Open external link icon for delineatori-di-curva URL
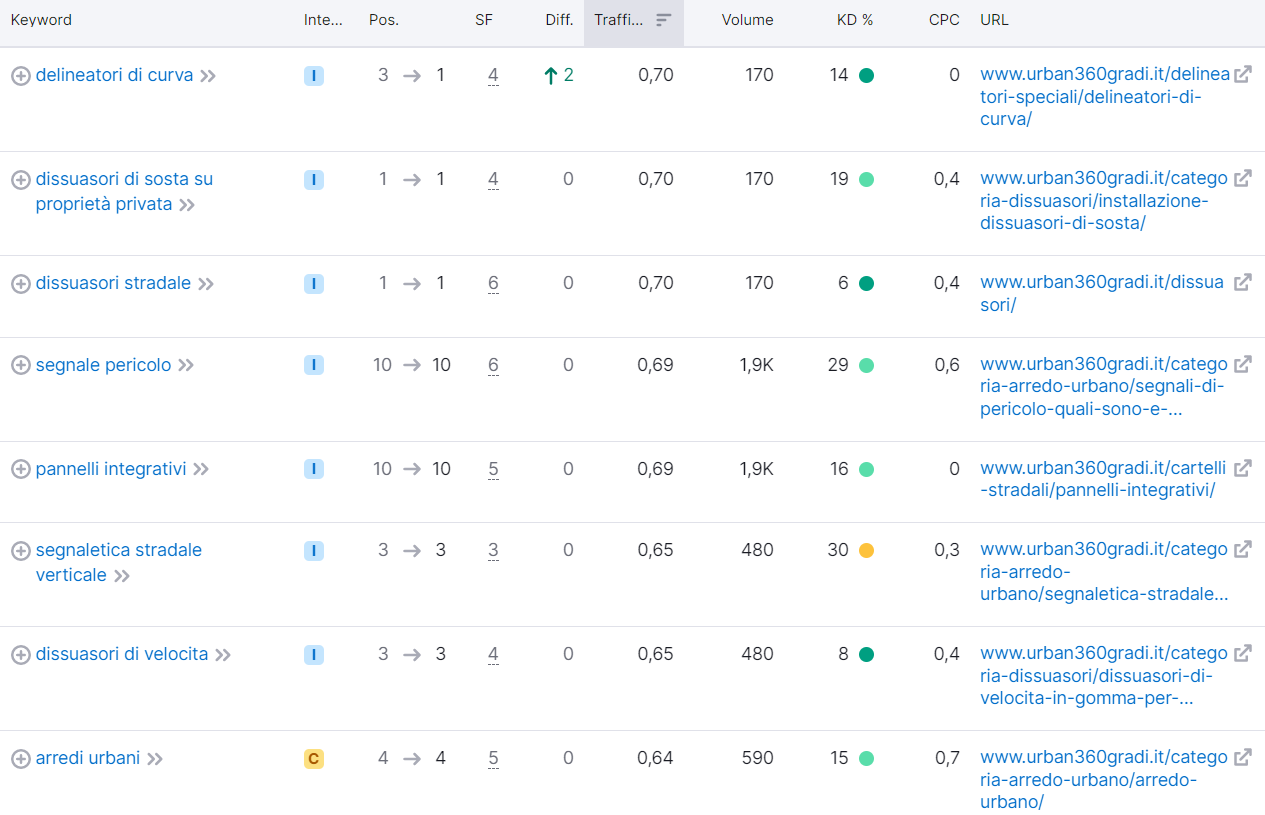This screenshot has width=1265, height=815. pos(1243,74)
